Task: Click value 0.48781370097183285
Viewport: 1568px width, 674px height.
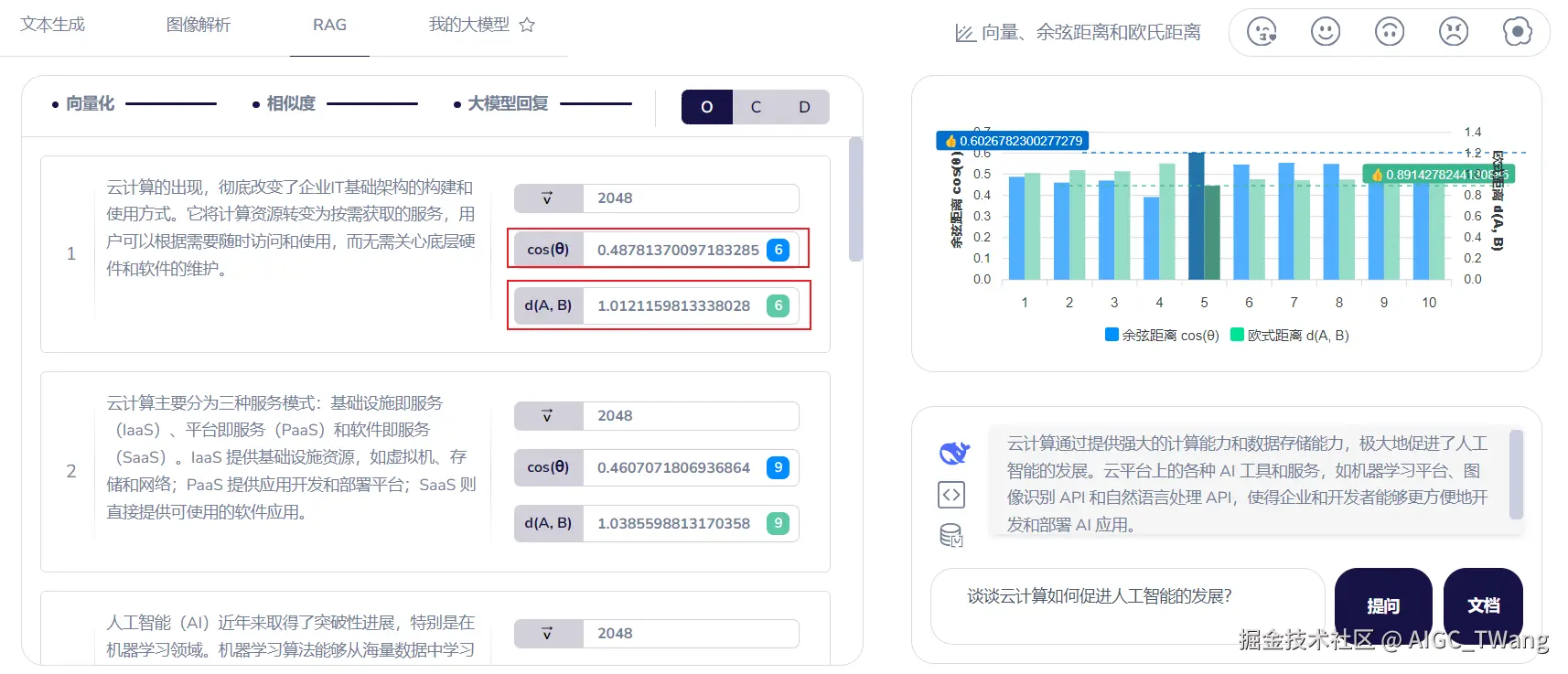Action: coord(678,250)
